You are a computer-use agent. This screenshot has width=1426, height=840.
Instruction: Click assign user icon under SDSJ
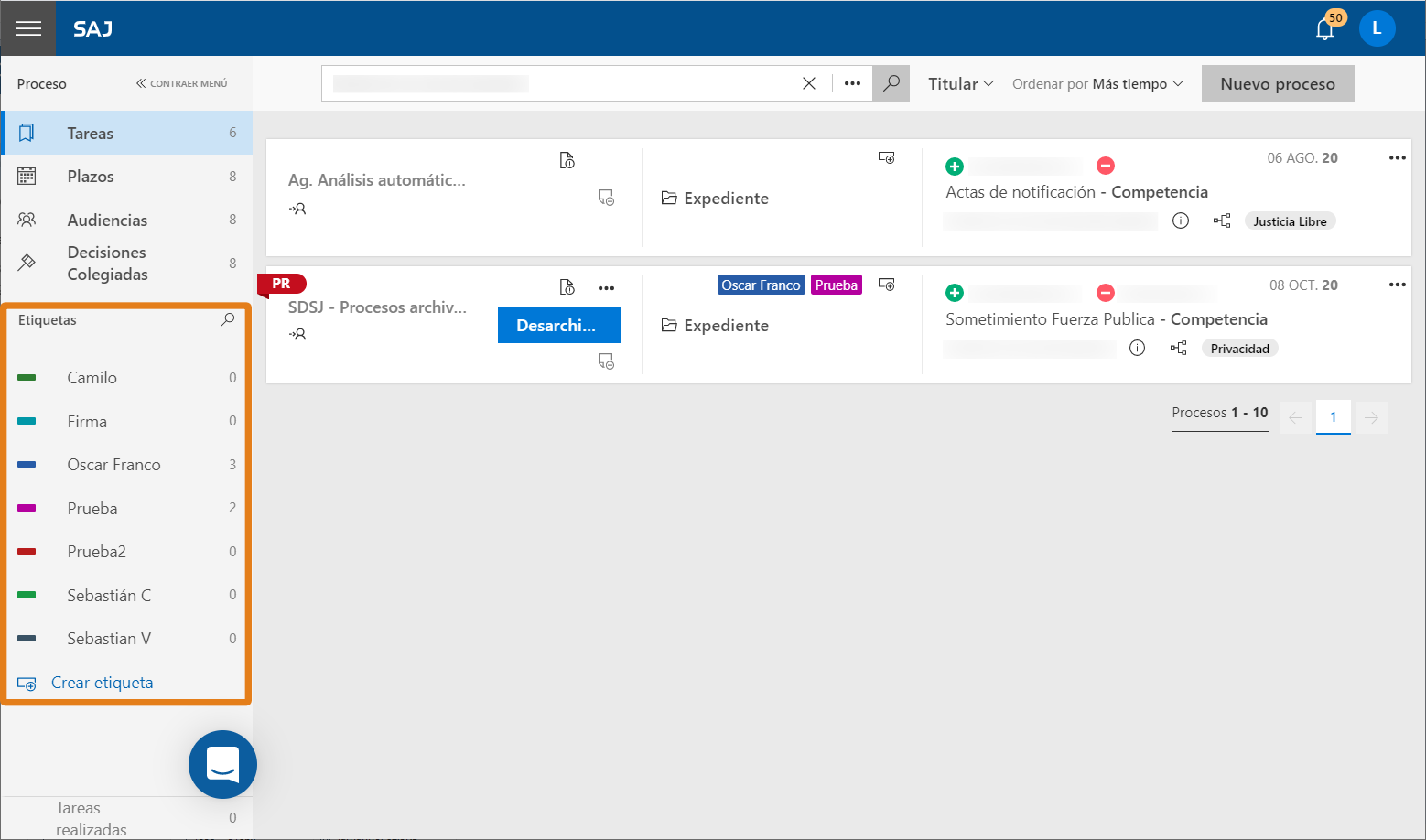[x=297, y=334]
